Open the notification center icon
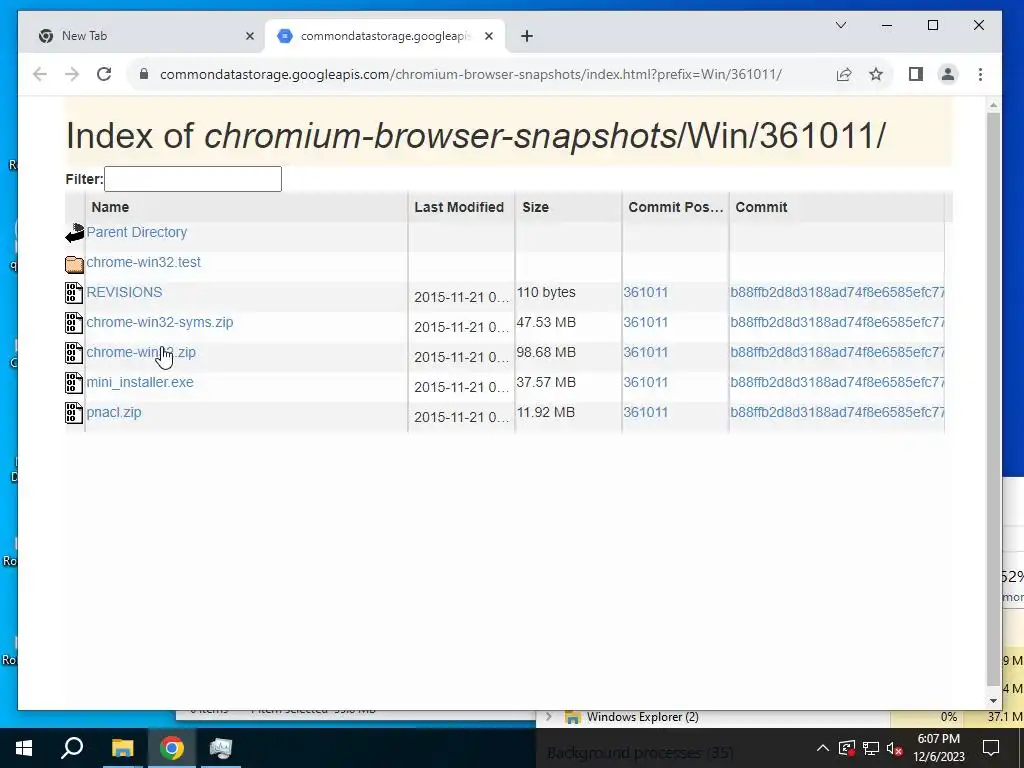Screen dimensions: 1024x768 [x=991, y=748]
